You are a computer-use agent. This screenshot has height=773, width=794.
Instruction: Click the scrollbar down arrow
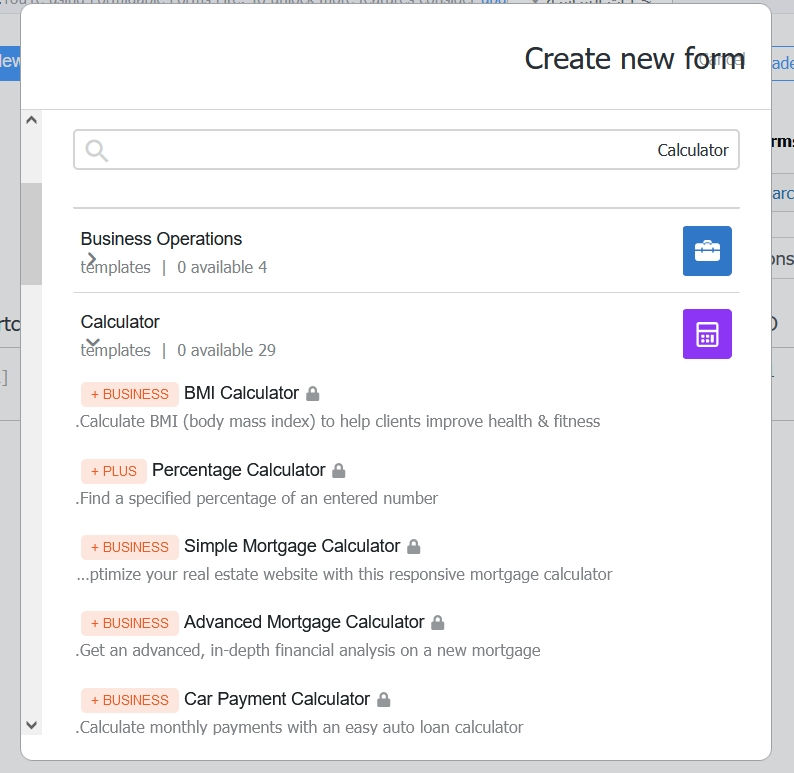click(x=31, y=724)
